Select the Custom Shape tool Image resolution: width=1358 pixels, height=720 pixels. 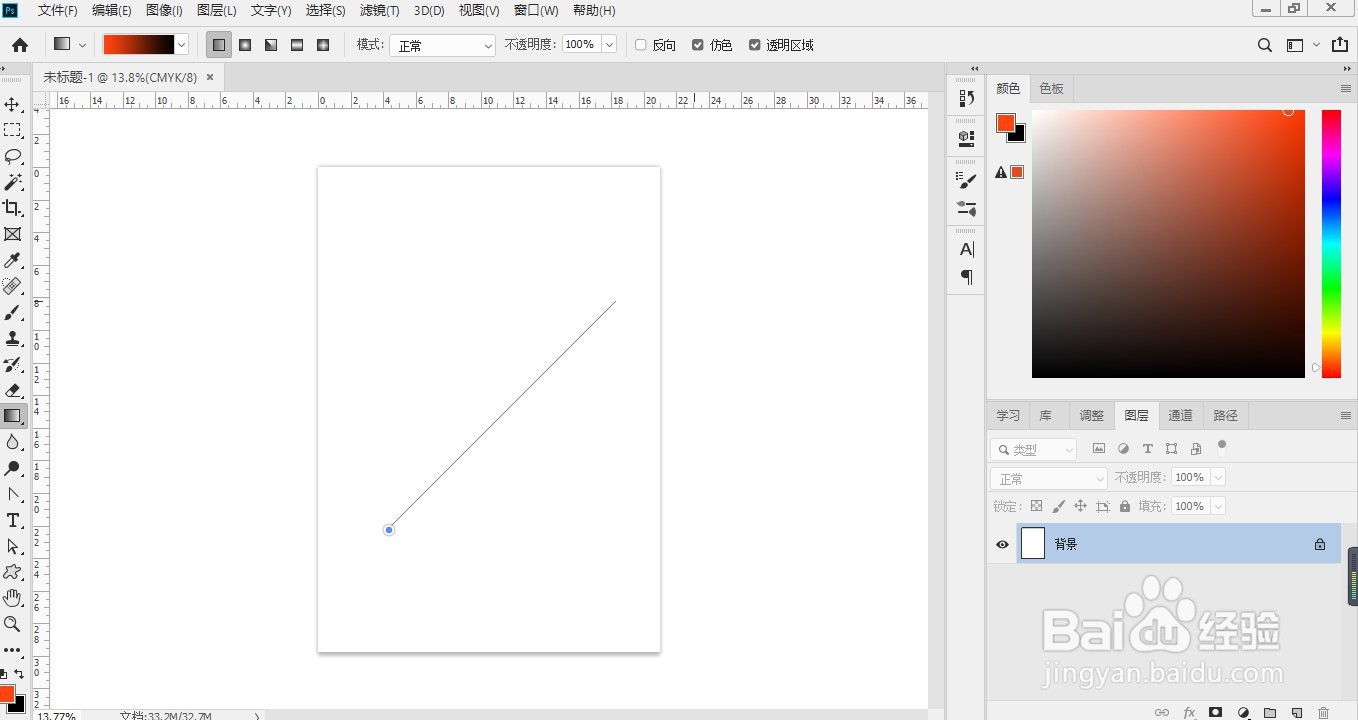click(x=13, y=572)
